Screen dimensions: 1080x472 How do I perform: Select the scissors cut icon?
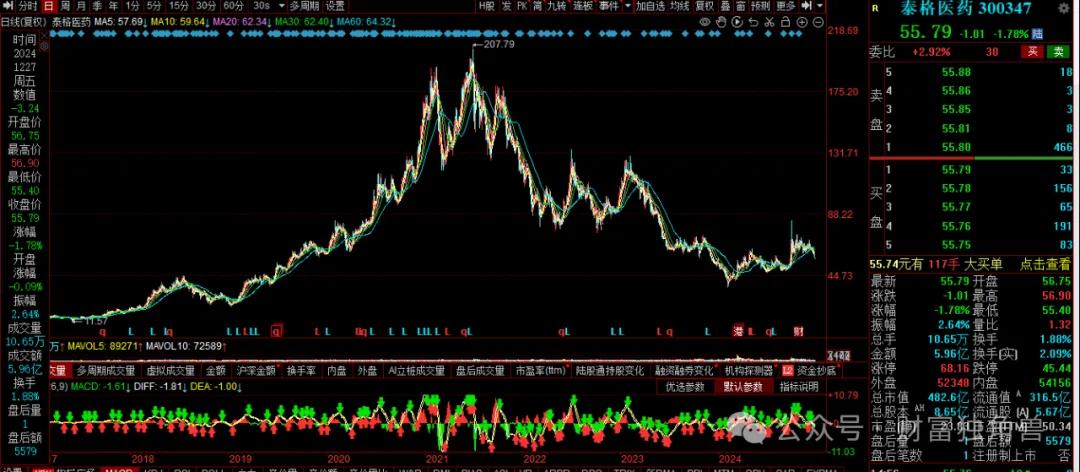point(769,21)
